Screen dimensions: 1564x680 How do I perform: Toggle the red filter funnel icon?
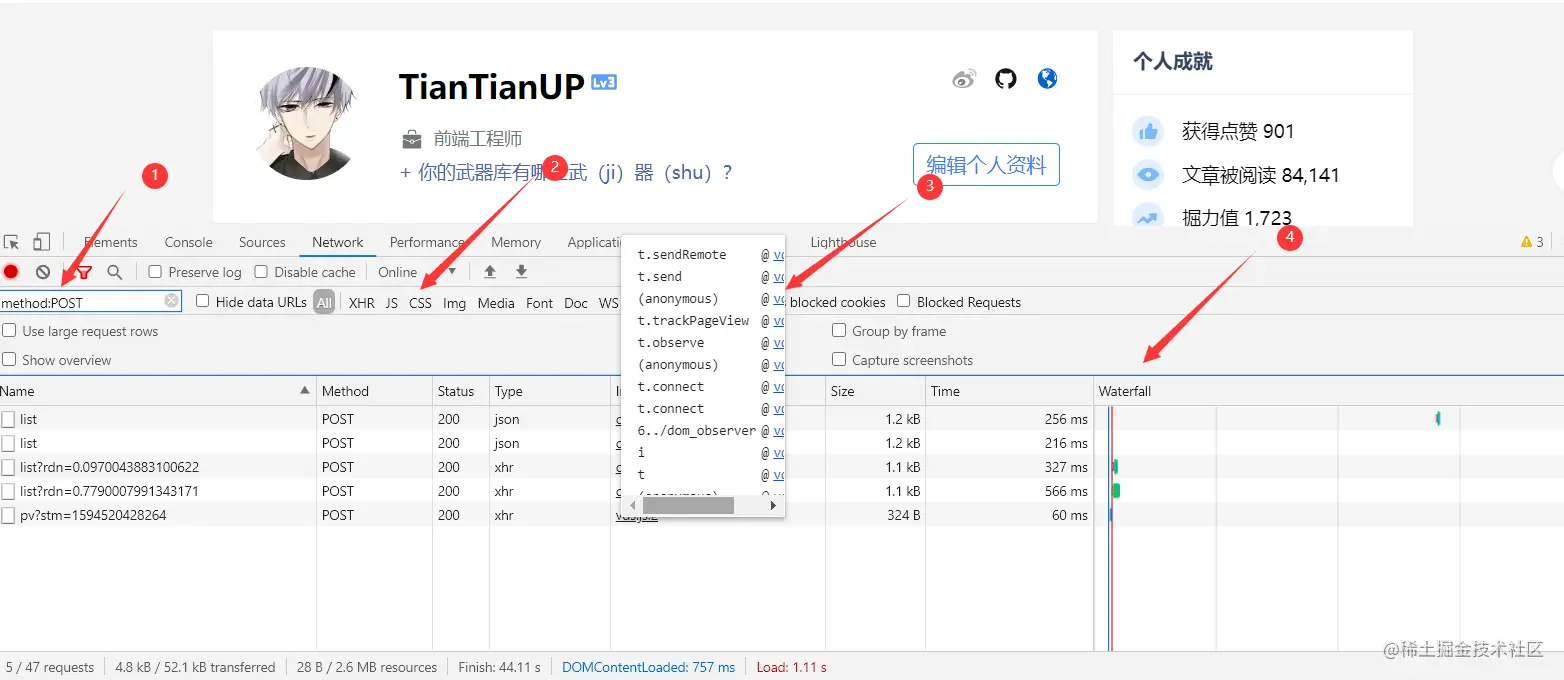pos(84,272)
